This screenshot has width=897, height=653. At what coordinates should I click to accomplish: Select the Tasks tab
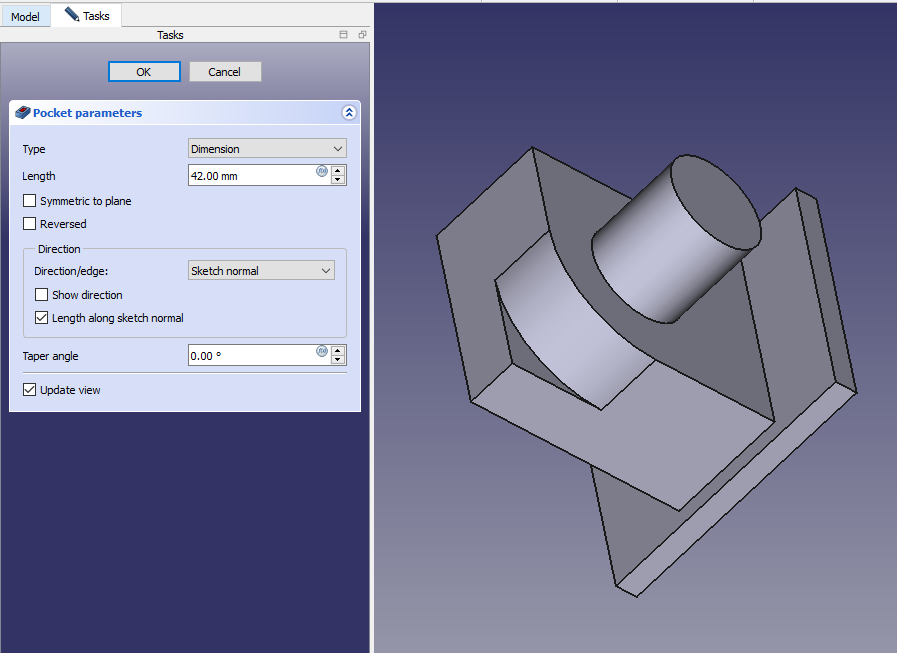pyautogui.click(x=87, y=16)
